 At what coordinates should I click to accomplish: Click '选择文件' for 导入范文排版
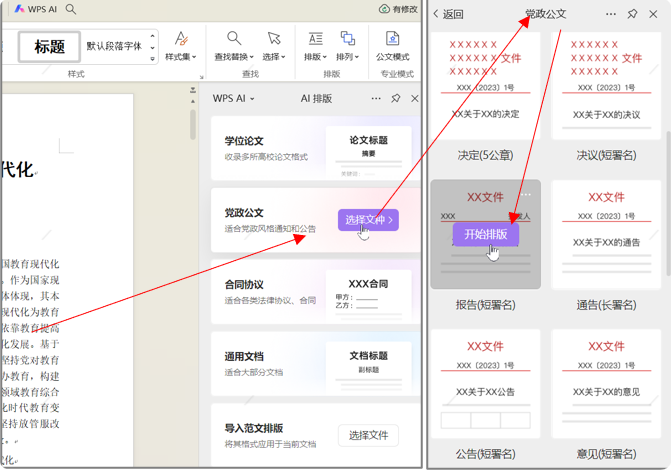click(368, 435)
